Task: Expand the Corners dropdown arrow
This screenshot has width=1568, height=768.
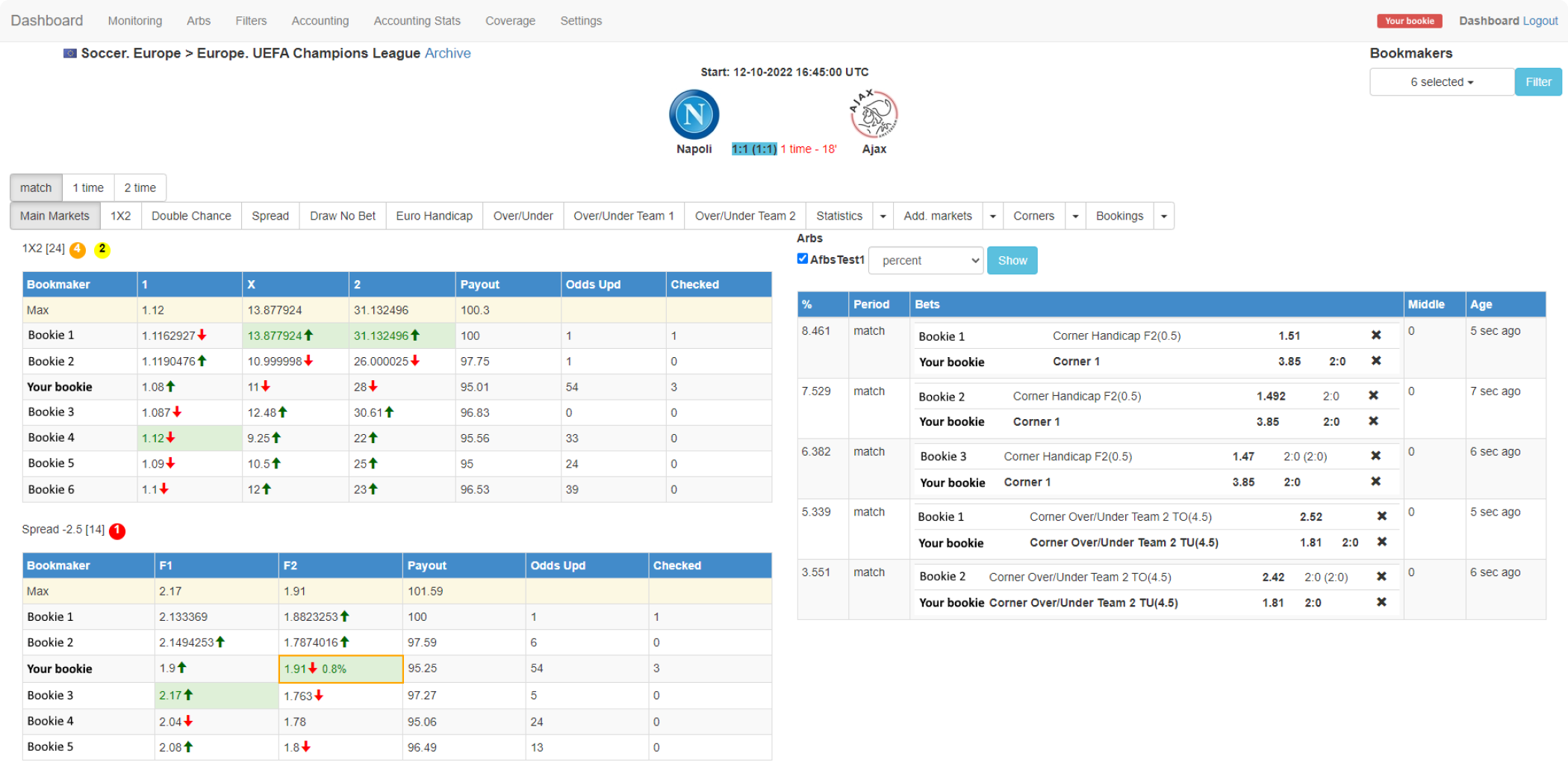Action: (1075, 216)
